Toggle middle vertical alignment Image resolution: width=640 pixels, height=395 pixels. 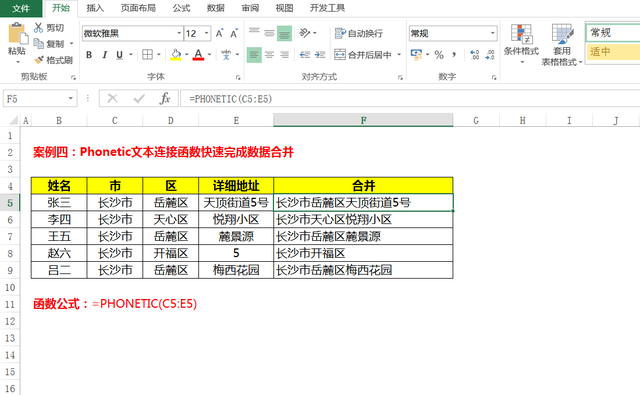click(x=269, y=33)
